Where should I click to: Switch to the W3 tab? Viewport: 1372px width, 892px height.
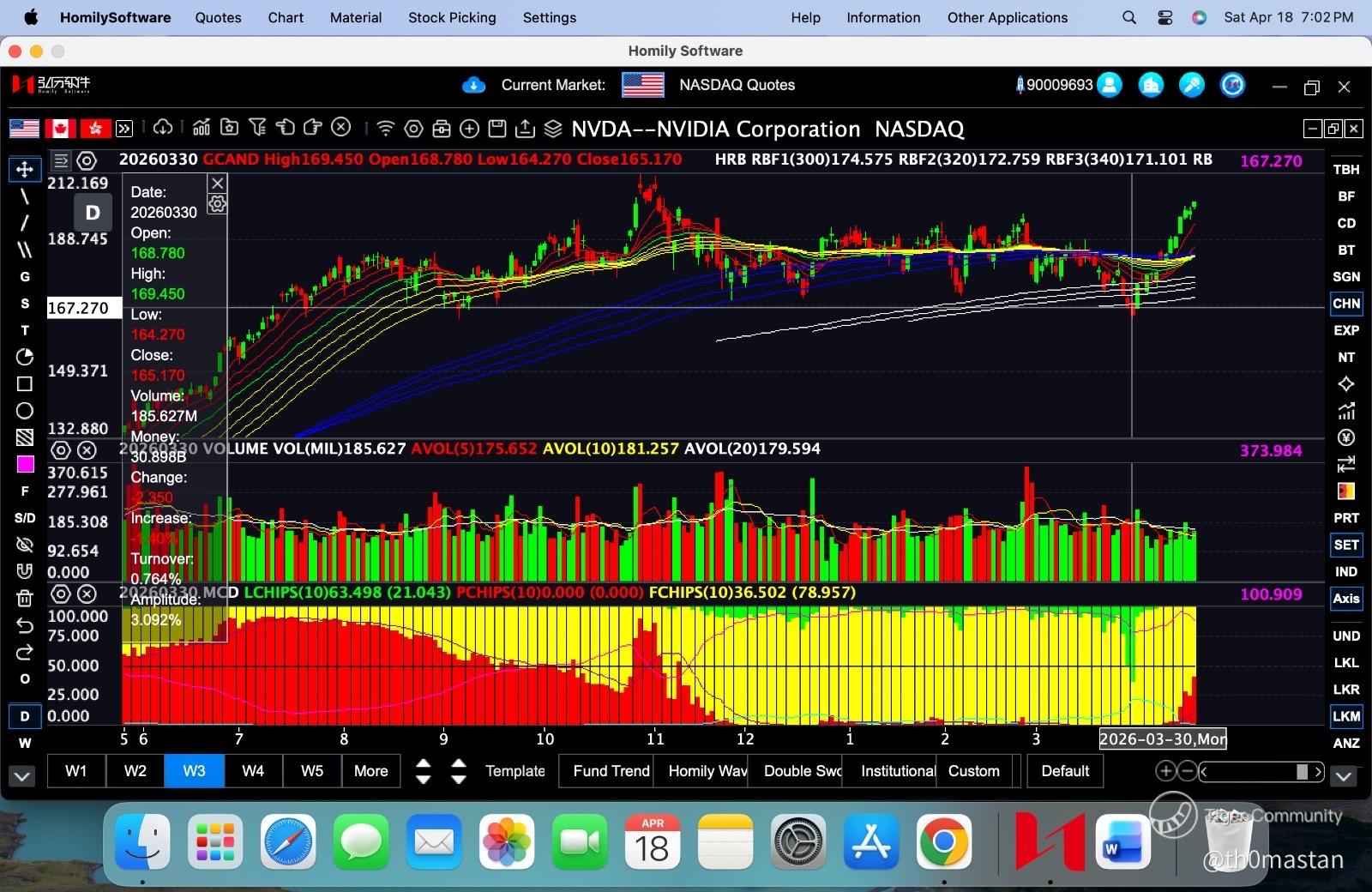(x=195, y=771)
